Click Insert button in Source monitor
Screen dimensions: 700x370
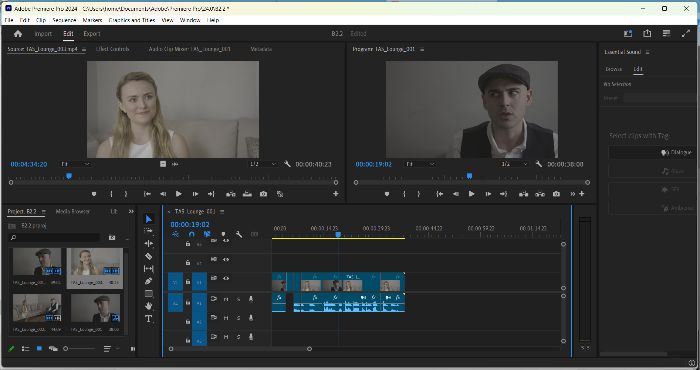230,194
